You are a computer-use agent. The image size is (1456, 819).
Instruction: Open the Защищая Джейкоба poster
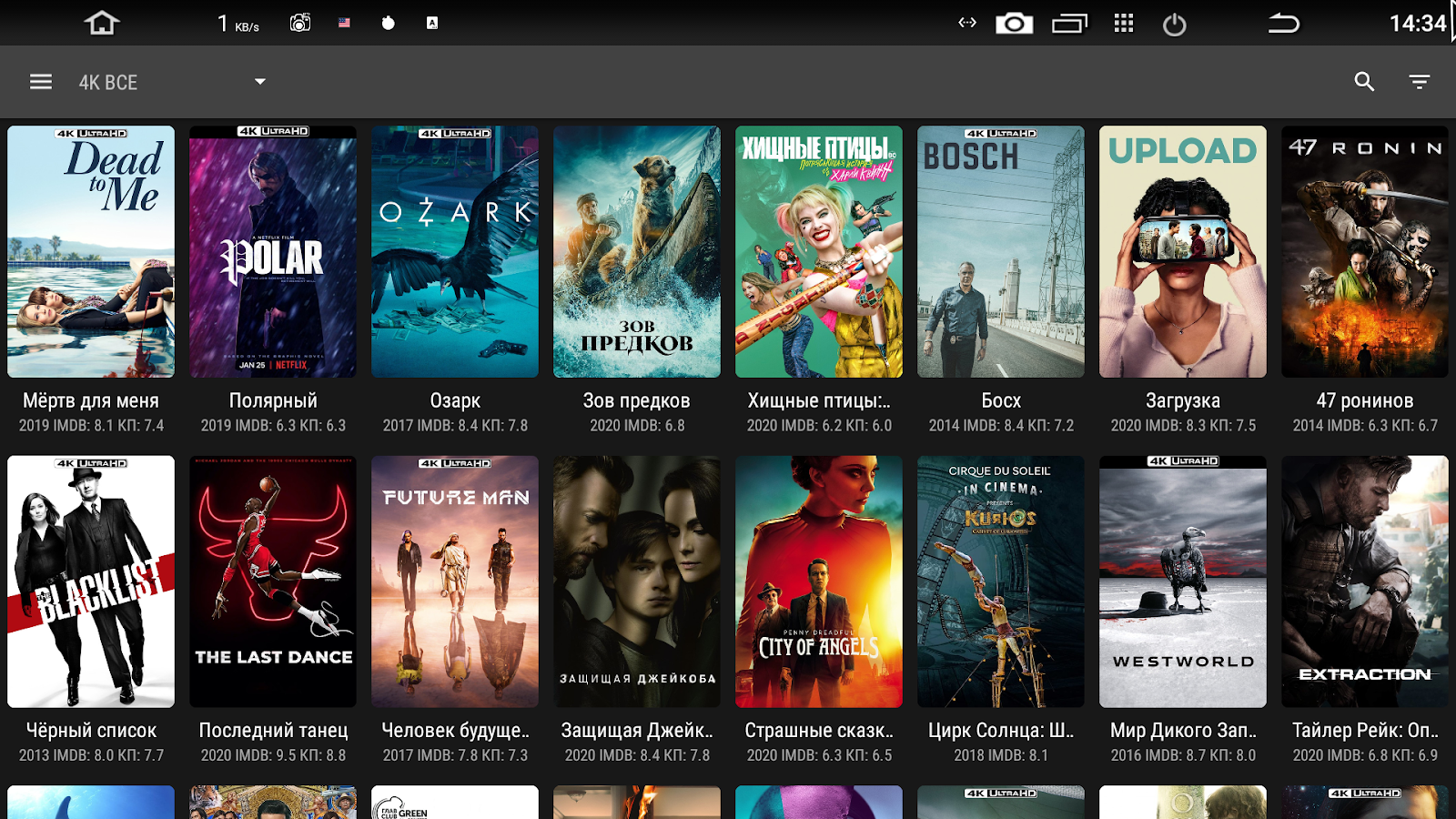coord(637,581)
